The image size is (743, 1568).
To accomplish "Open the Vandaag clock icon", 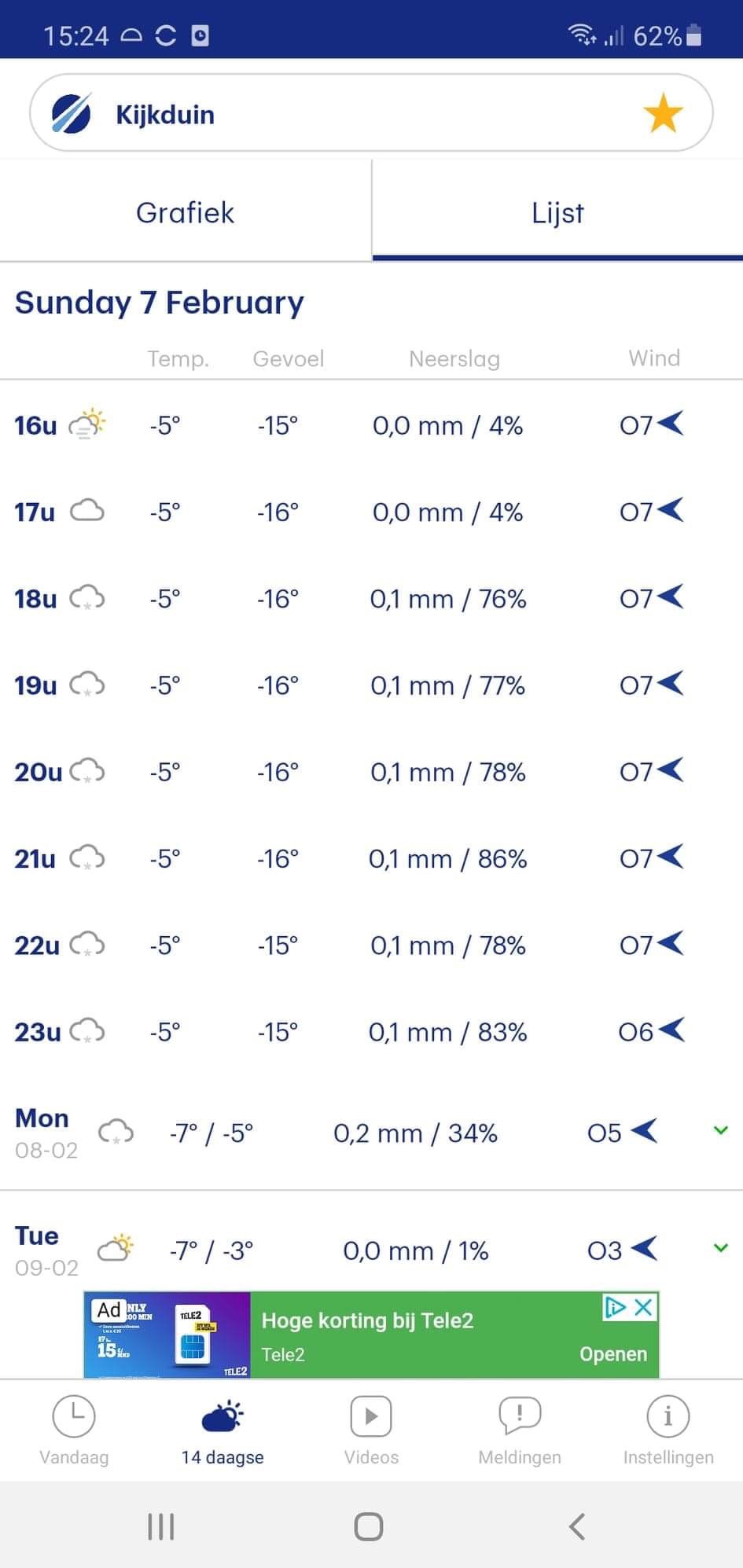I will 74,1416.
